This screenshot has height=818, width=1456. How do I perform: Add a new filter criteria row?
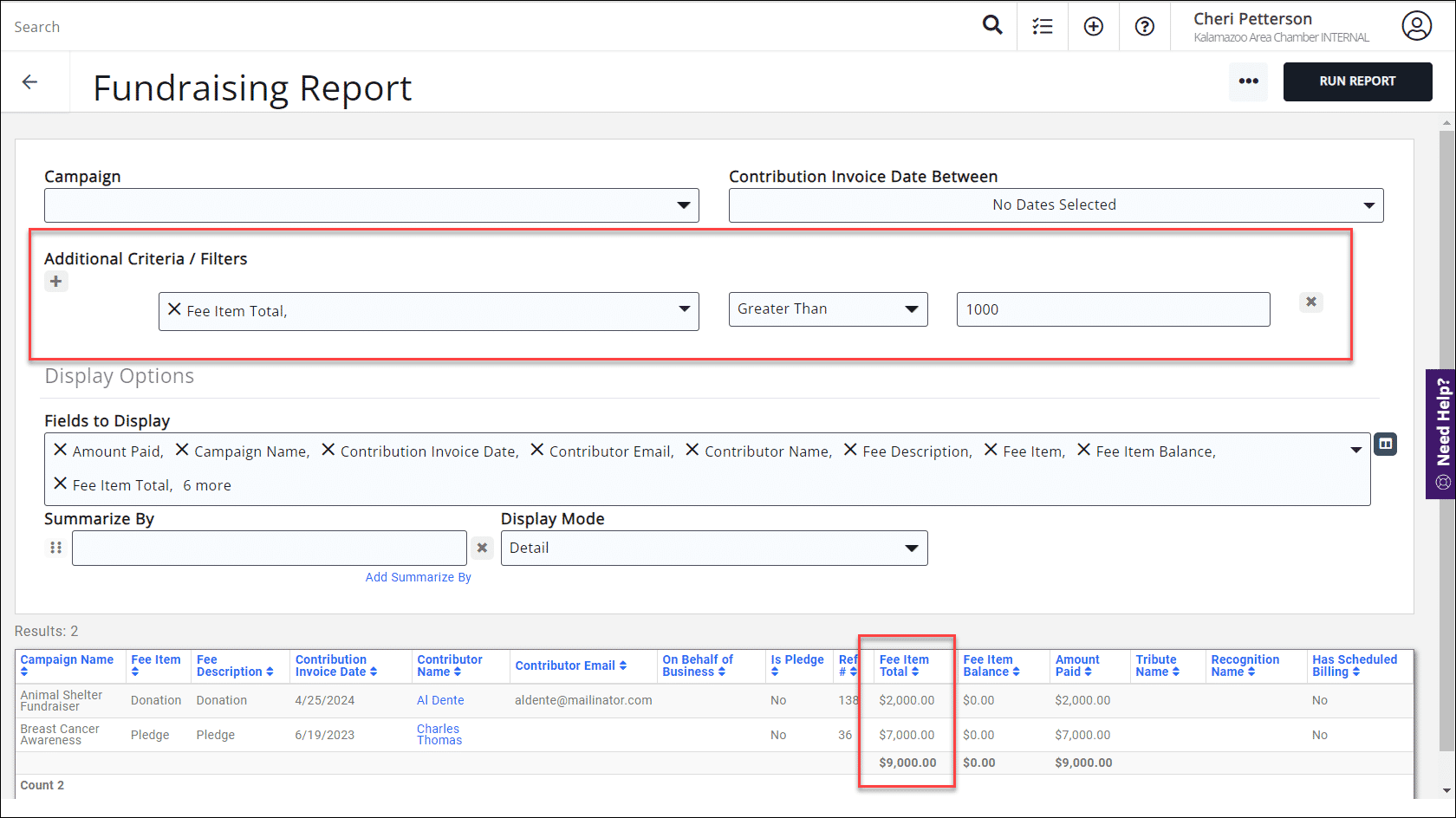coord(56,282)
